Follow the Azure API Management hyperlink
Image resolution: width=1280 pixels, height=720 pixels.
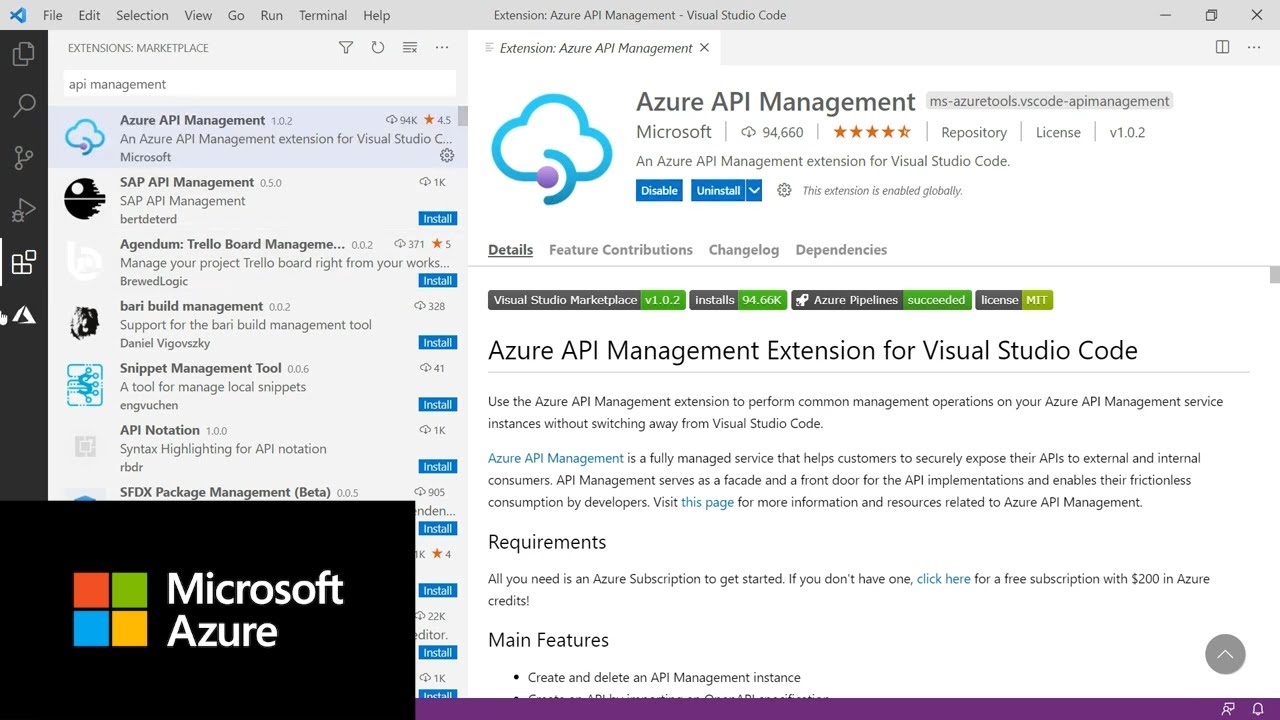click(x=556, y=458)
